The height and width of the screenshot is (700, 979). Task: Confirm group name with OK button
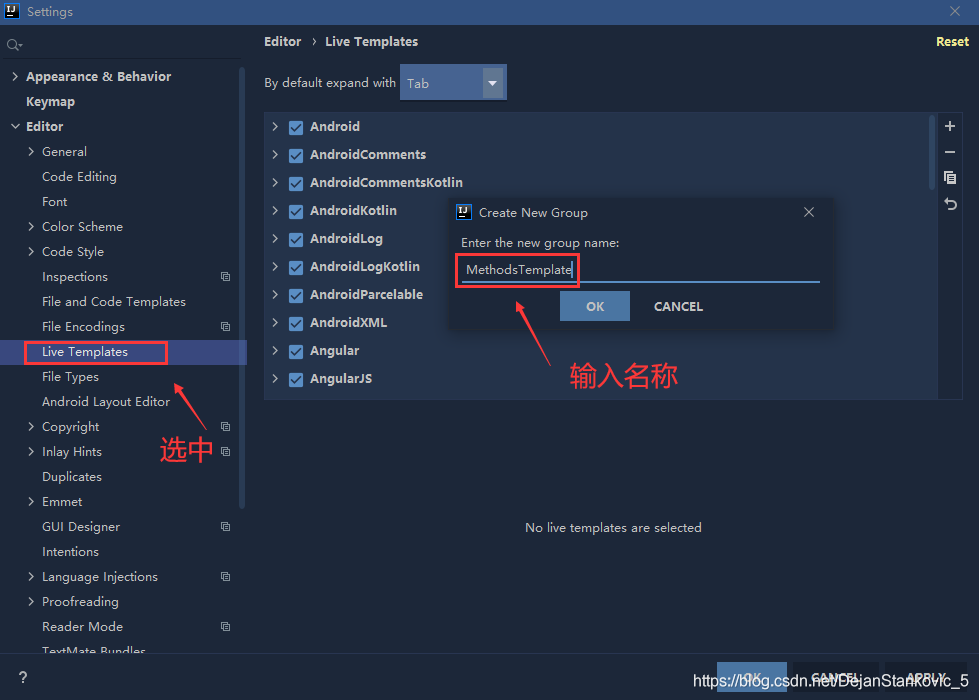[x=594, y=306]
